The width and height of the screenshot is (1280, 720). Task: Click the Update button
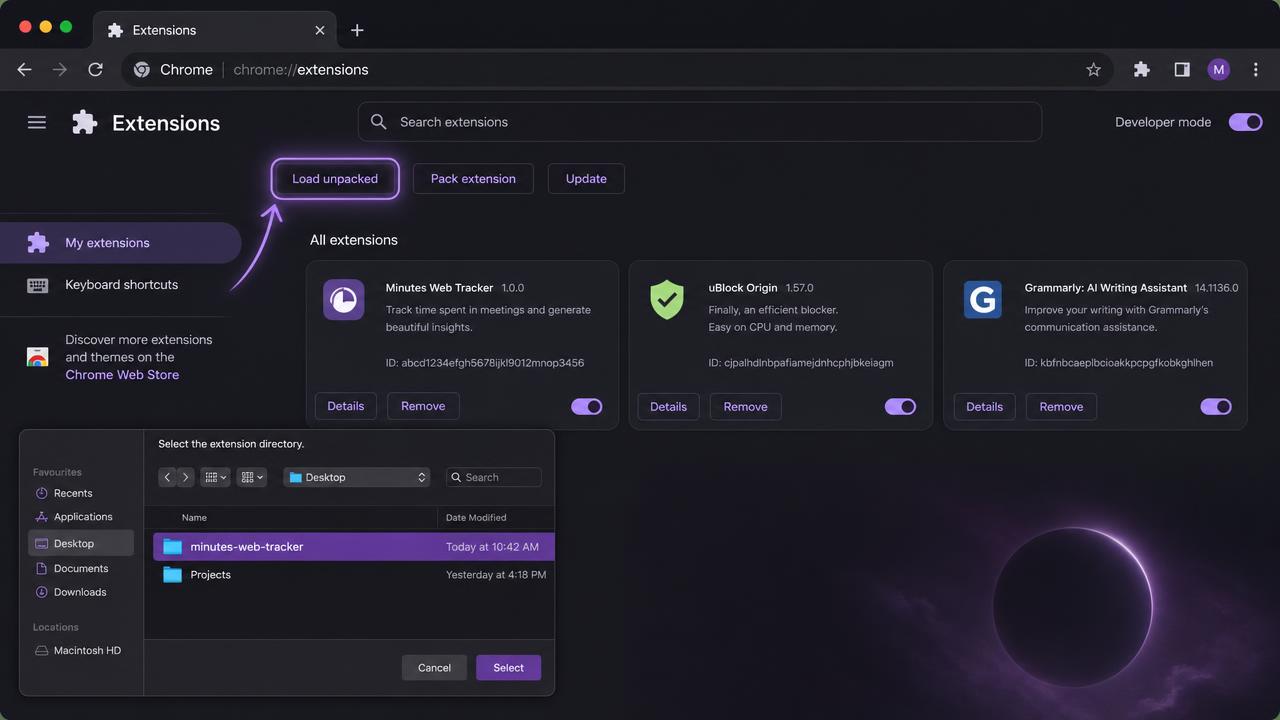point(586,179)
